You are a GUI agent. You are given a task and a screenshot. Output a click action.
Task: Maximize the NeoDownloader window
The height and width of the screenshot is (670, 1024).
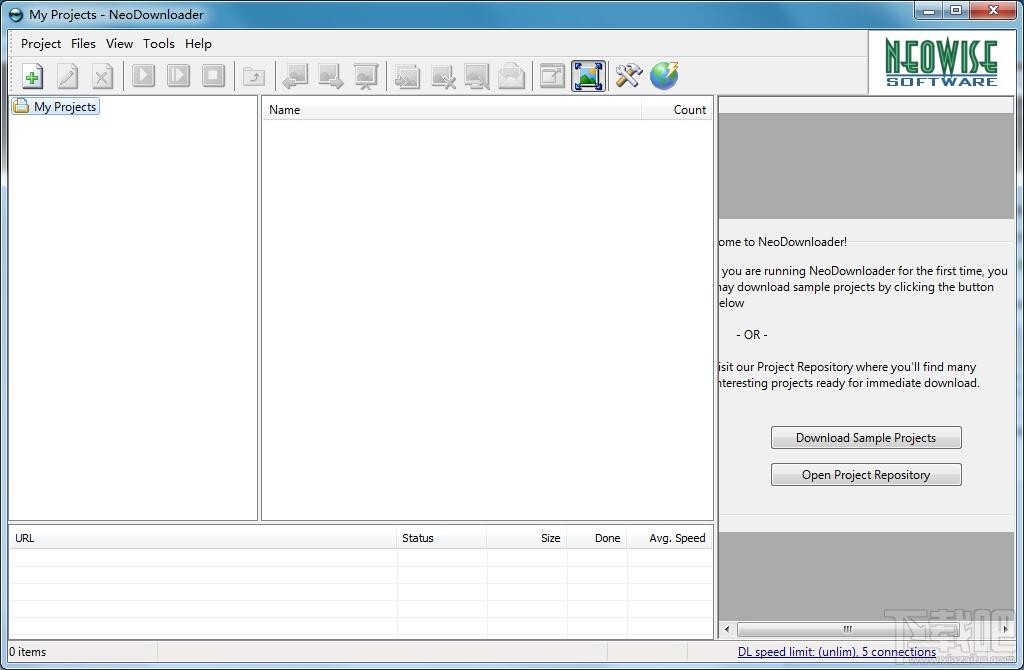pyautogui.click(x=956, y=10)
